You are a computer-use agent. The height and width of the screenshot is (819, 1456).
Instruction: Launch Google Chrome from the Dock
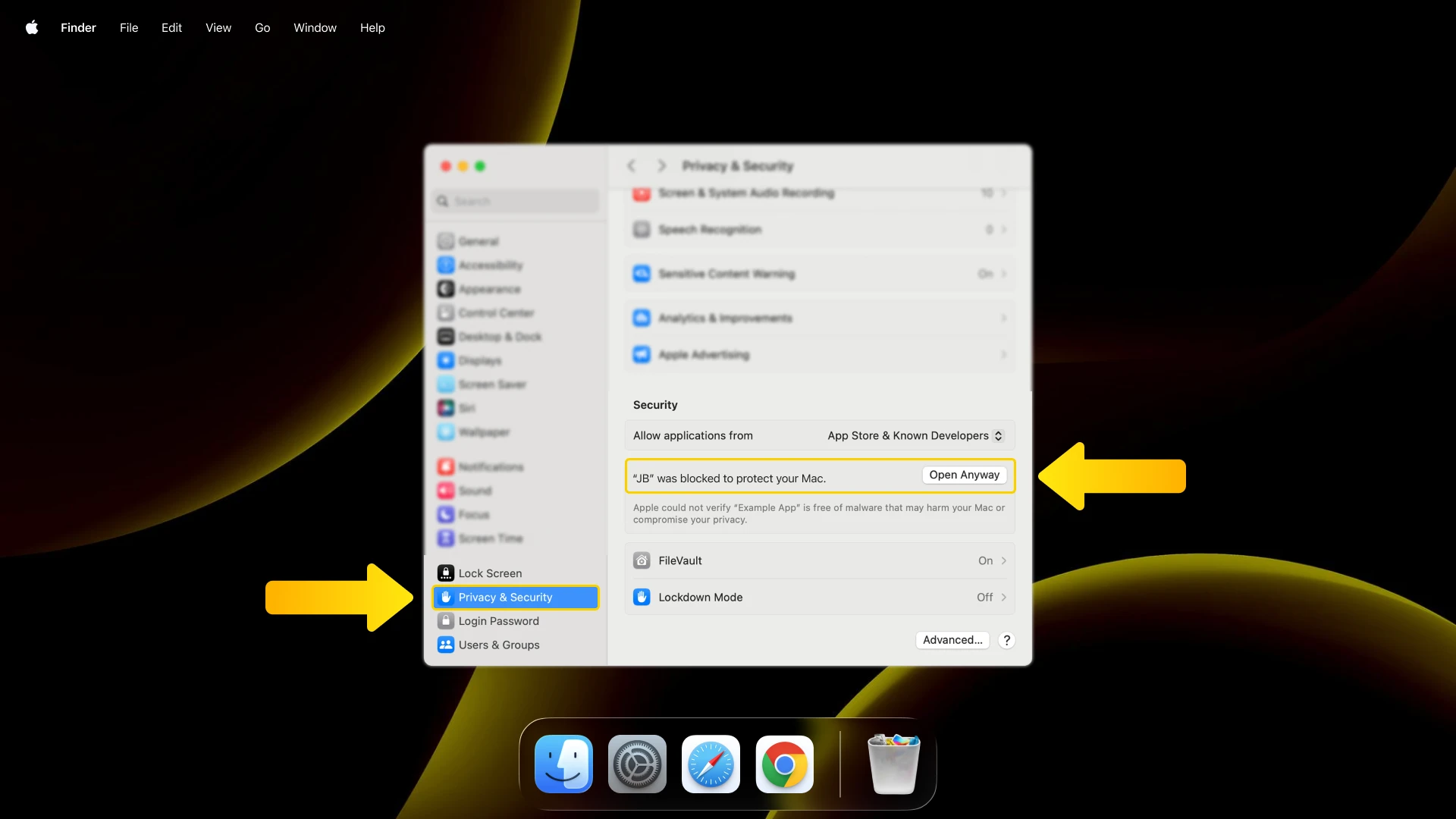(x=784, y=764)
